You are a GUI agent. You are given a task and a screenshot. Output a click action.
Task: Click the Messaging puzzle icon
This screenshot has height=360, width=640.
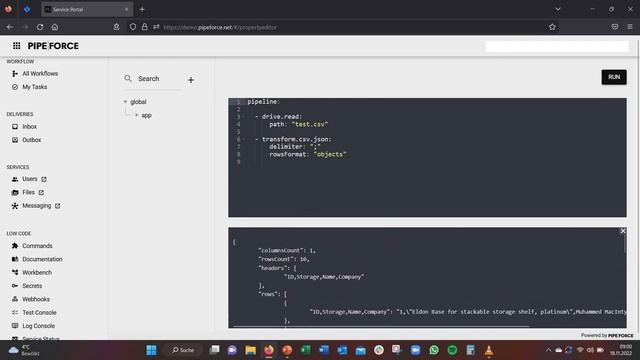click(x=15, y=206)
